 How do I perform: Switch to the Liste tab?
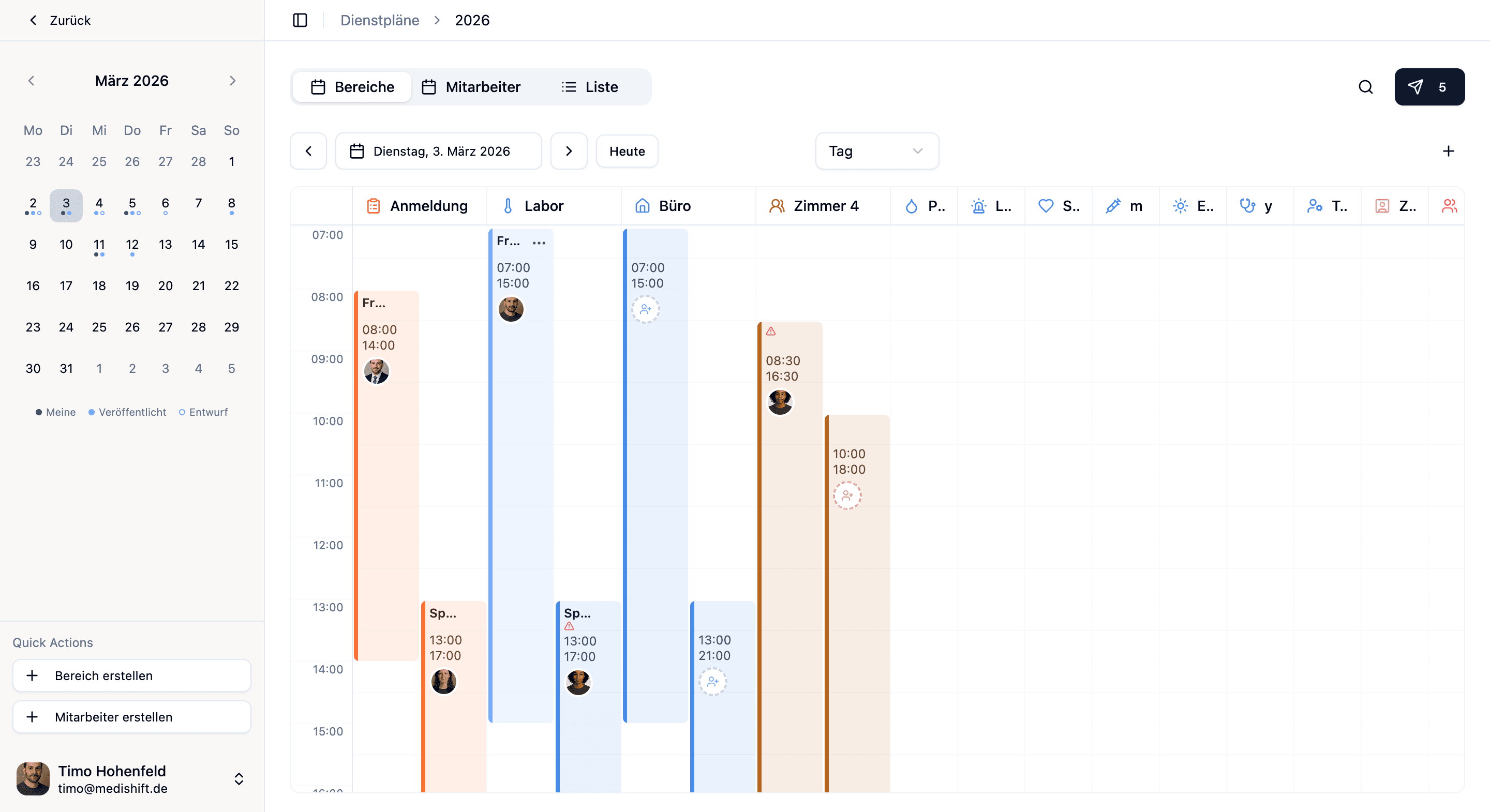tap(590, 87)
